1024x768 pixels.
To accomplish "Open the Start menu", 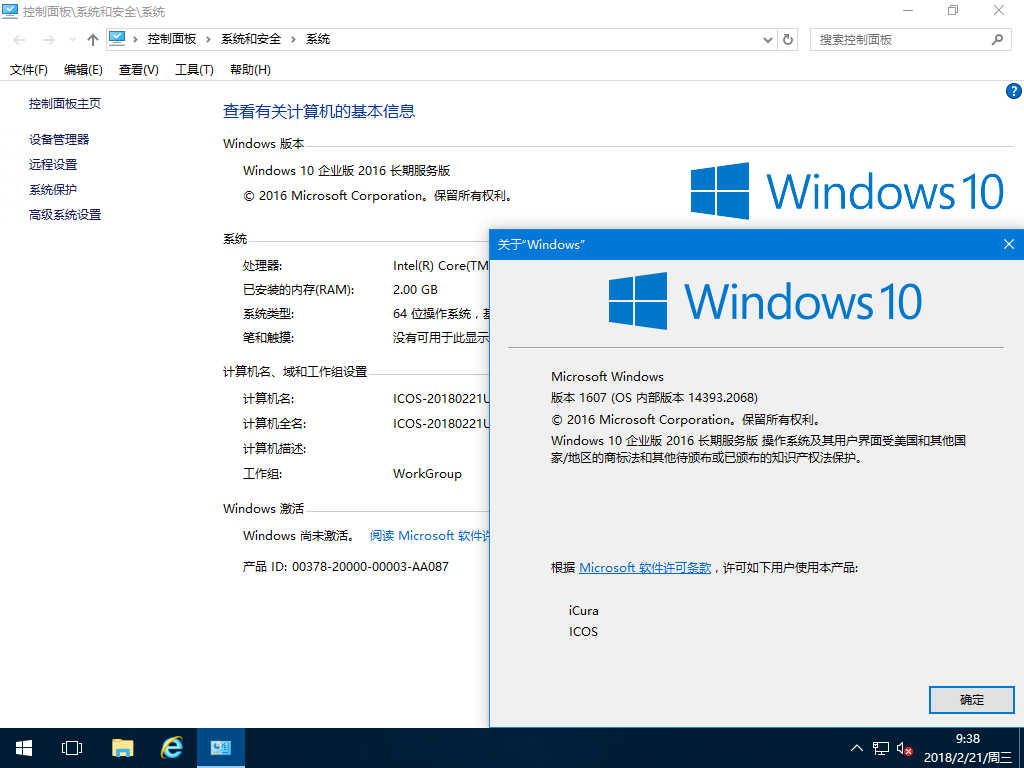I will tap(22, 747).
